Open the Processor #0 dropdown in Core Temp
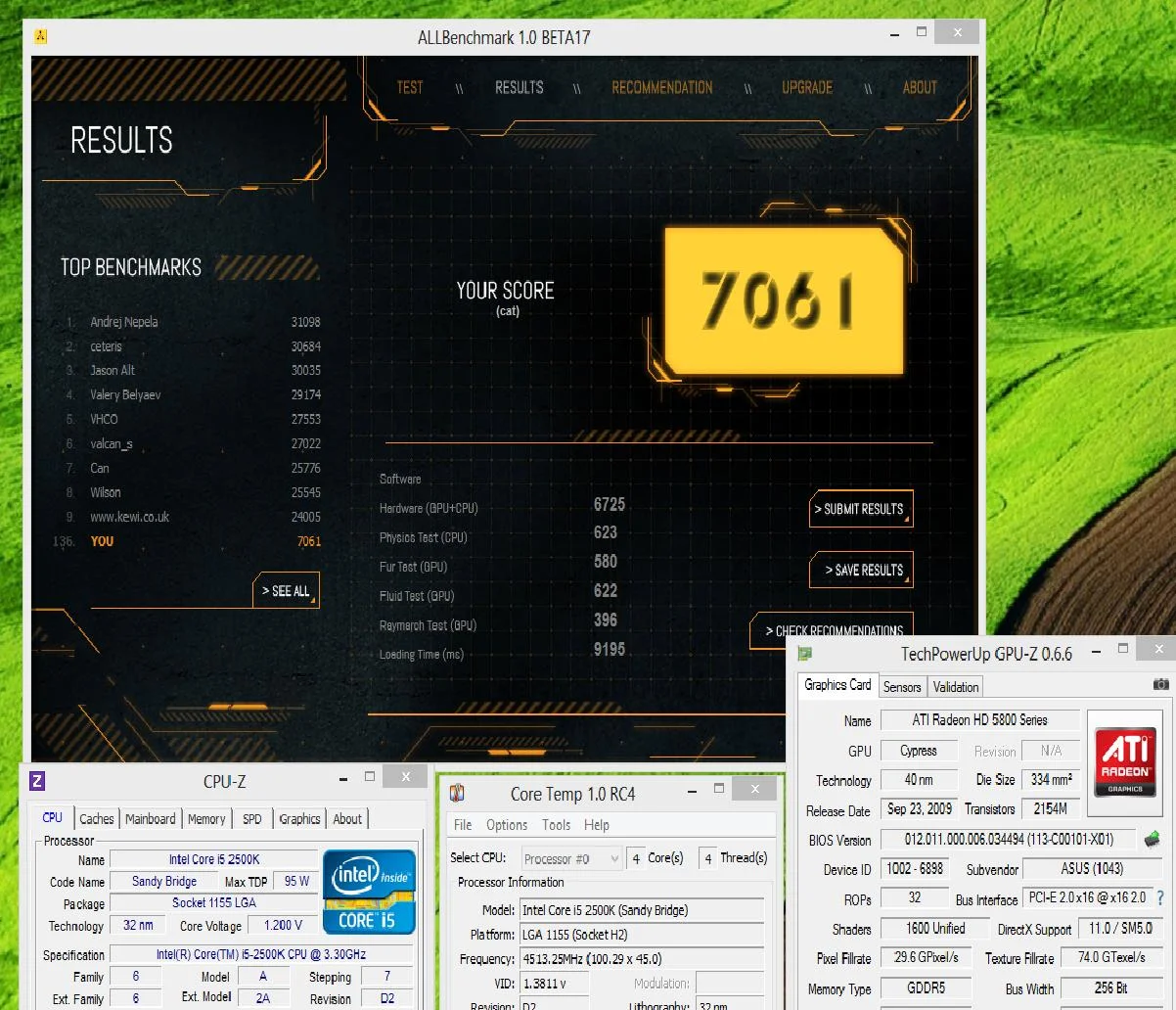 (571, 858)
